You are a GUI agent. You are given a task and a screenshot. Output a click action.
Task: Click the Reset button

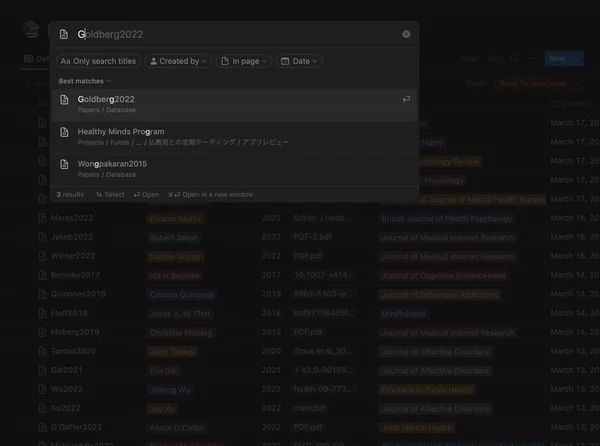[476, 83]
